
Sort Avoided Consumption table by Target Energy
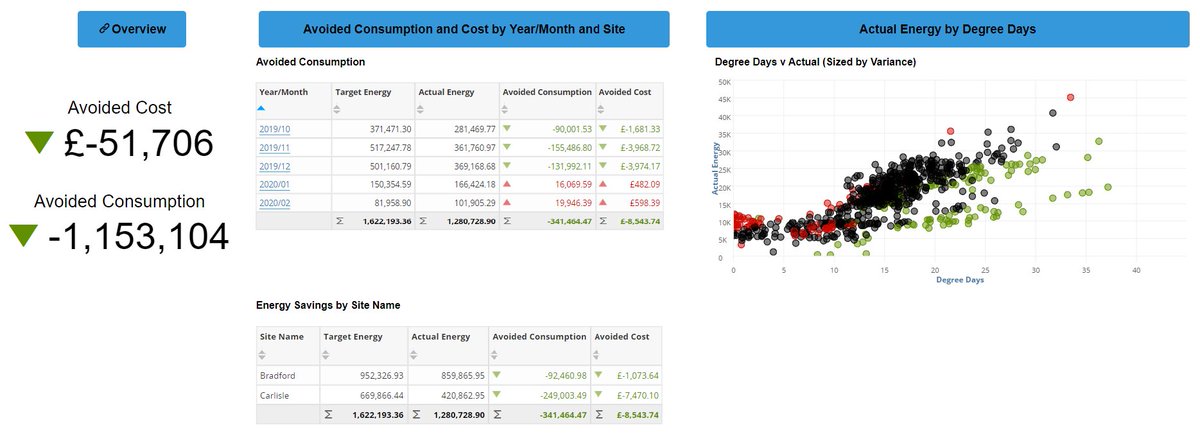pyautogui.click(x=338, y=109)
